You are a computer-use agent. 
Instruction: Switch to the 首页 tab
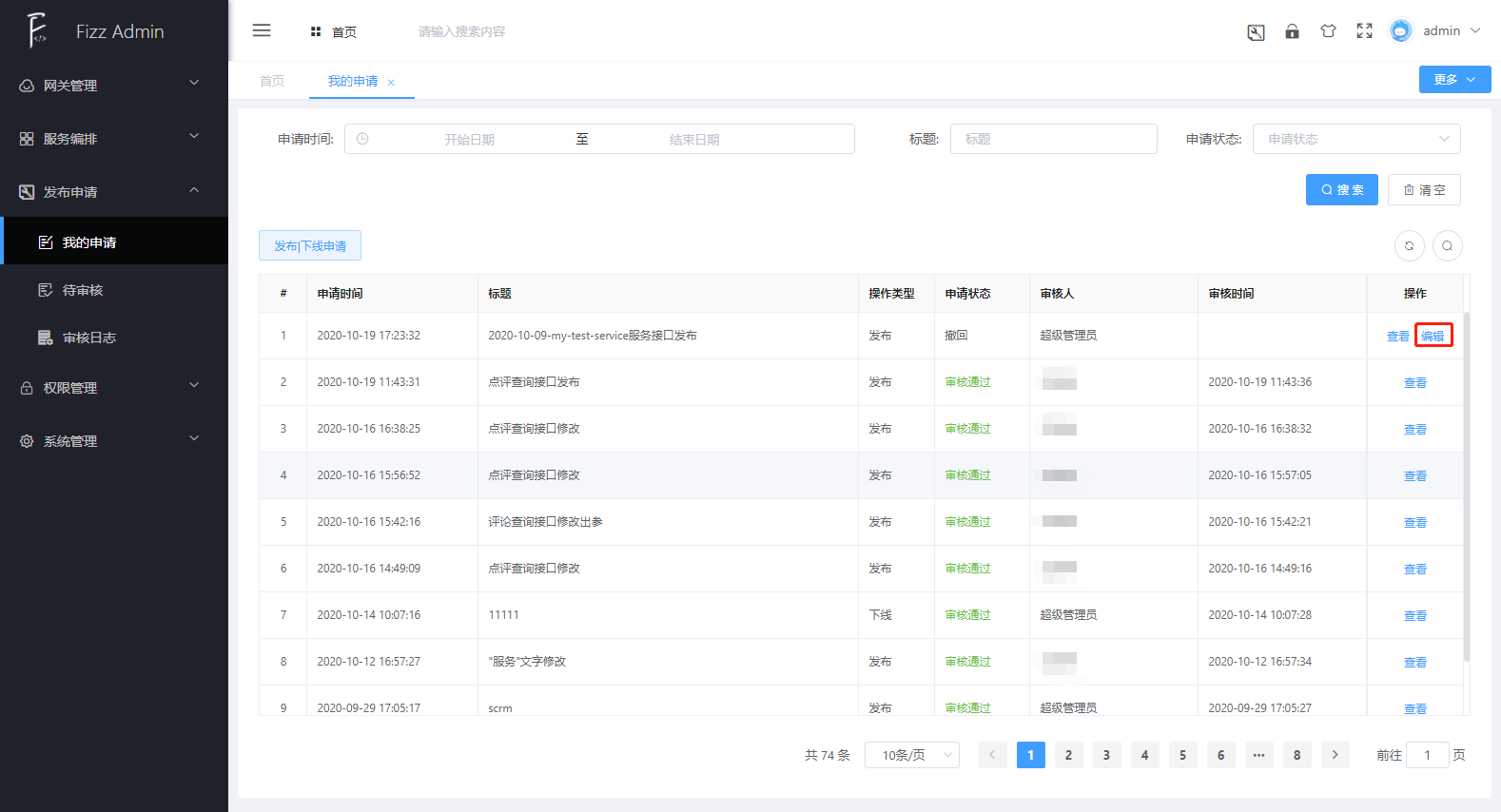[x=272, y=81]
